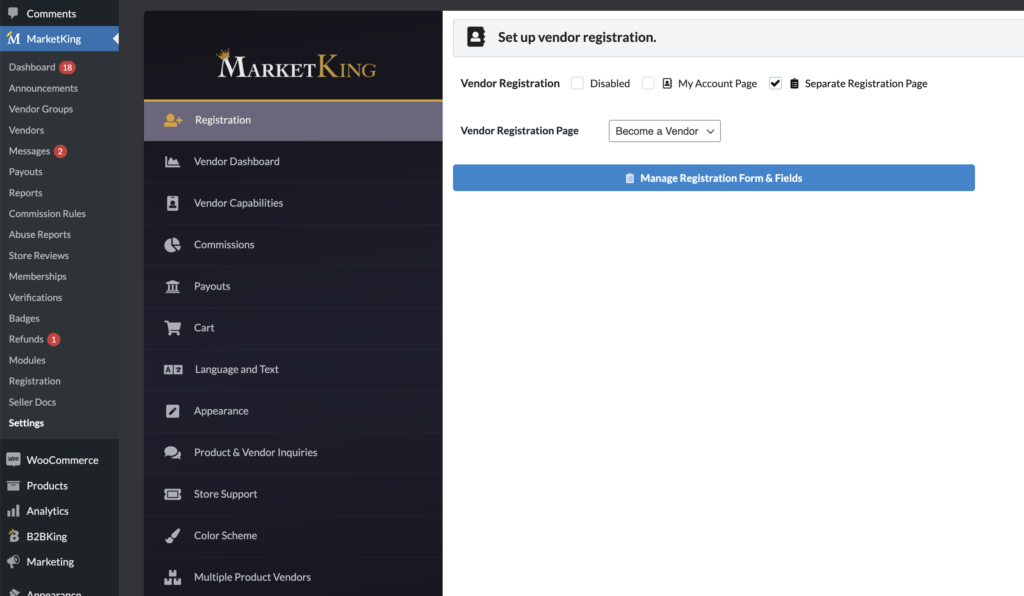
Task: Open Reports in sidebar
Action: (25, 193)
